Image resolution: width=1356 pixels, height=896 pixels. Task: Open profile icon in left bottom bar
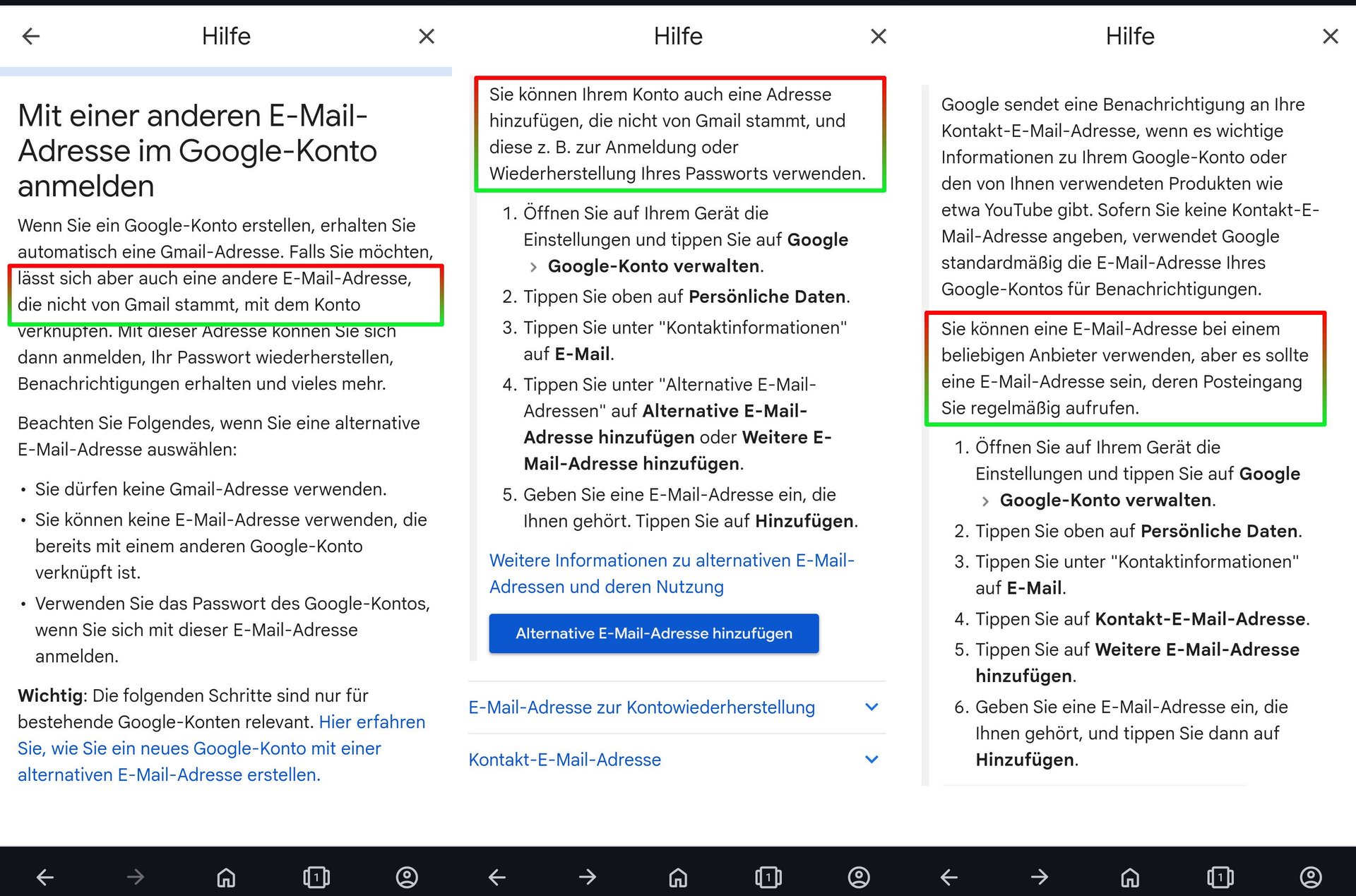[x=407, y=877]
